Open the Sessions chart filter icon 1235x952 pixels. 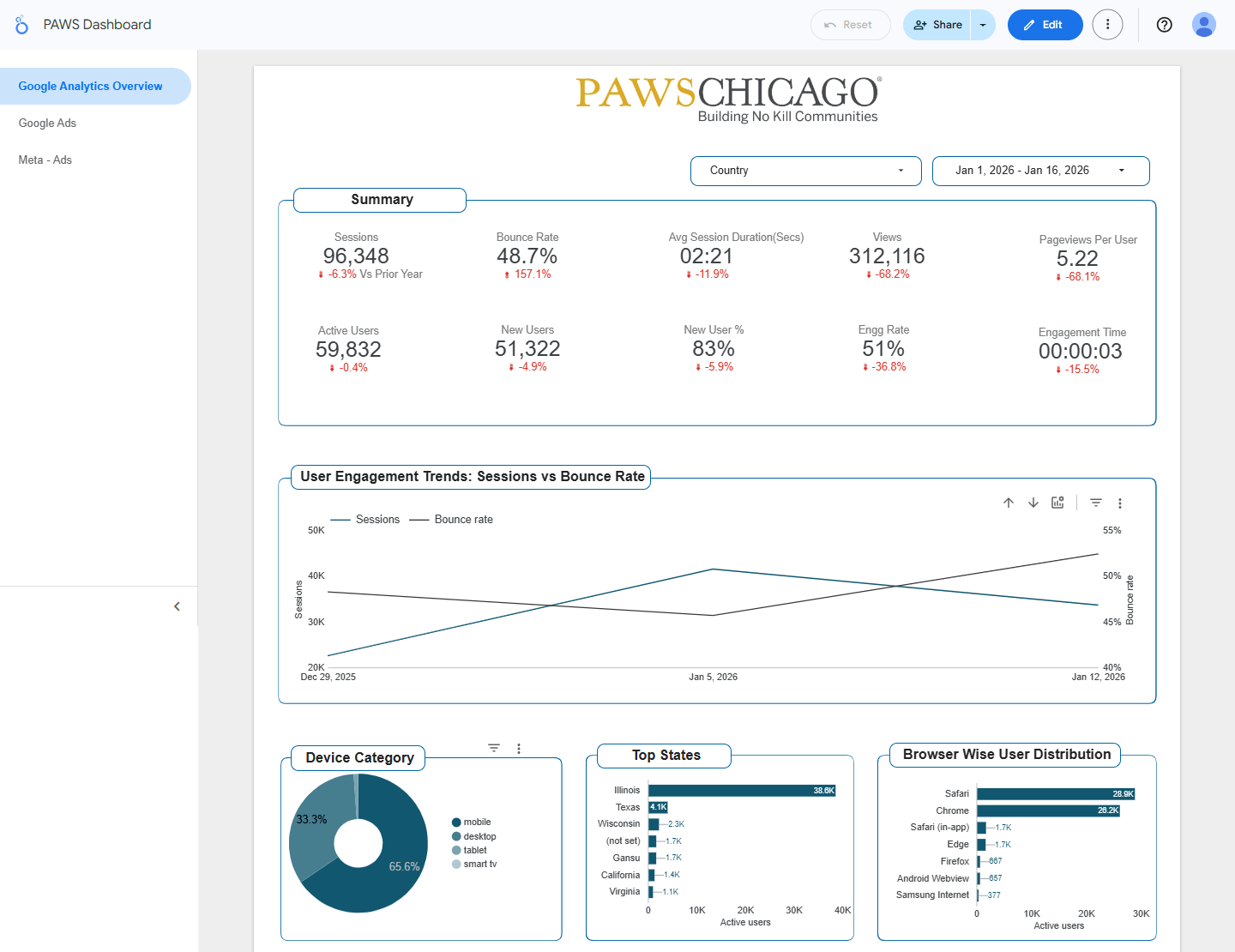(1096, 503)
